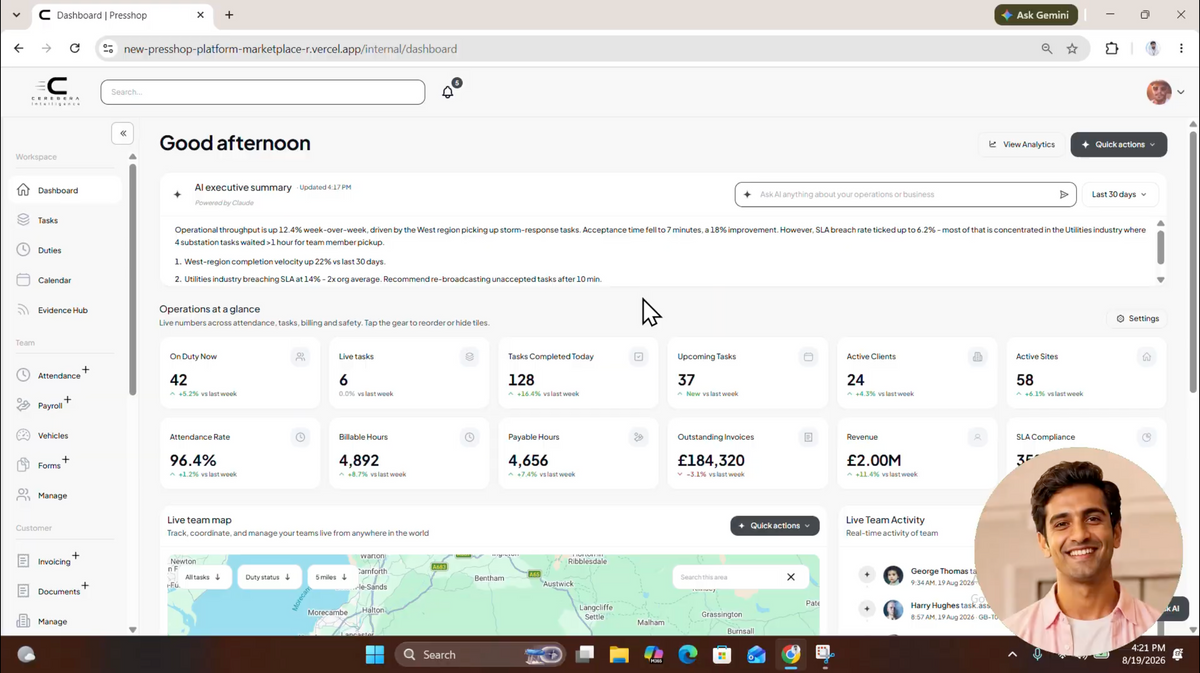The image size is (1200, 673).
Task: Click the Revenue tile icon
Action: tap(977, 437)
